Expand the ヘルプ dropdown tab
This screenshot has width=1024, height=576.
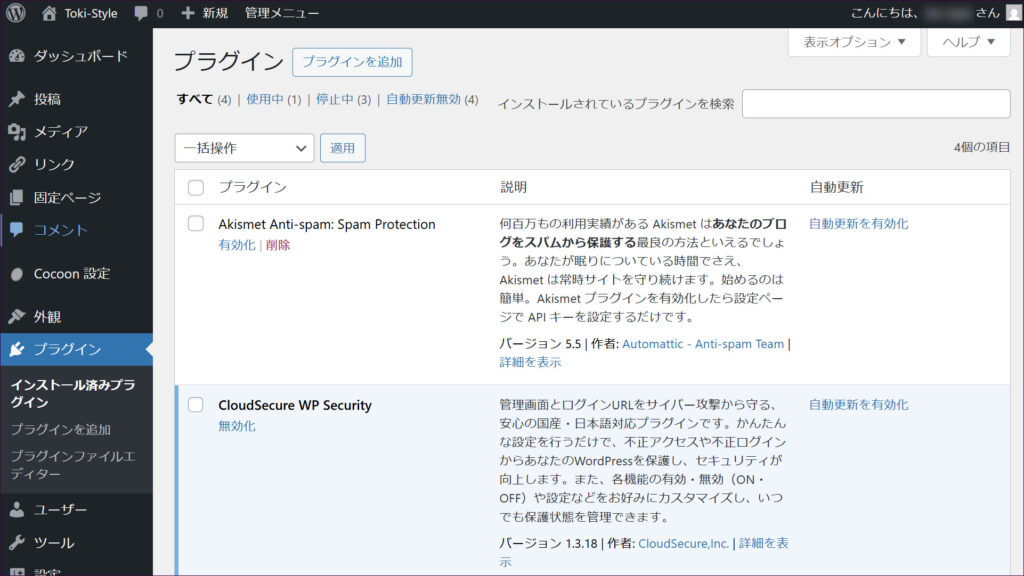click(x=968, y=42)
